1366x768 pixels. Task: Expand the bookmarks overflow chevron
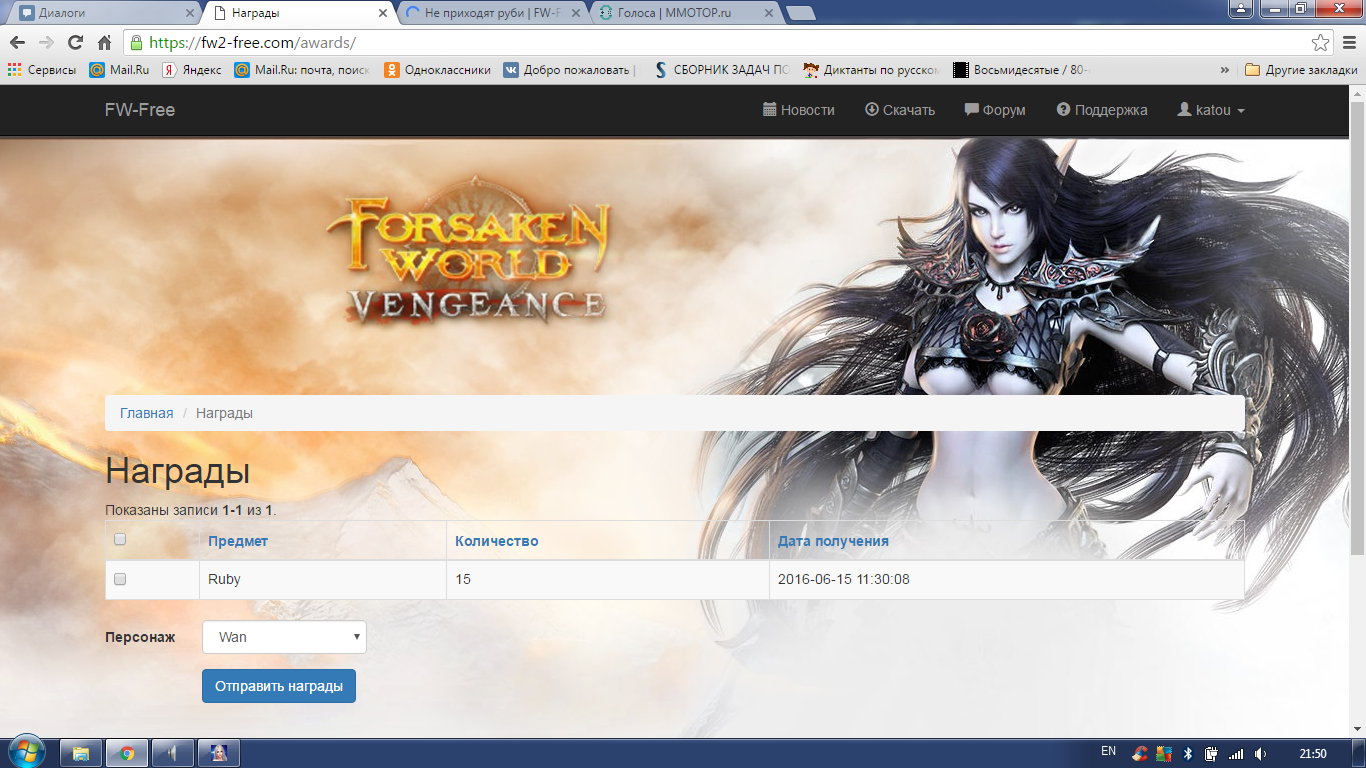pyautogui.click(x=1225, y=70)
